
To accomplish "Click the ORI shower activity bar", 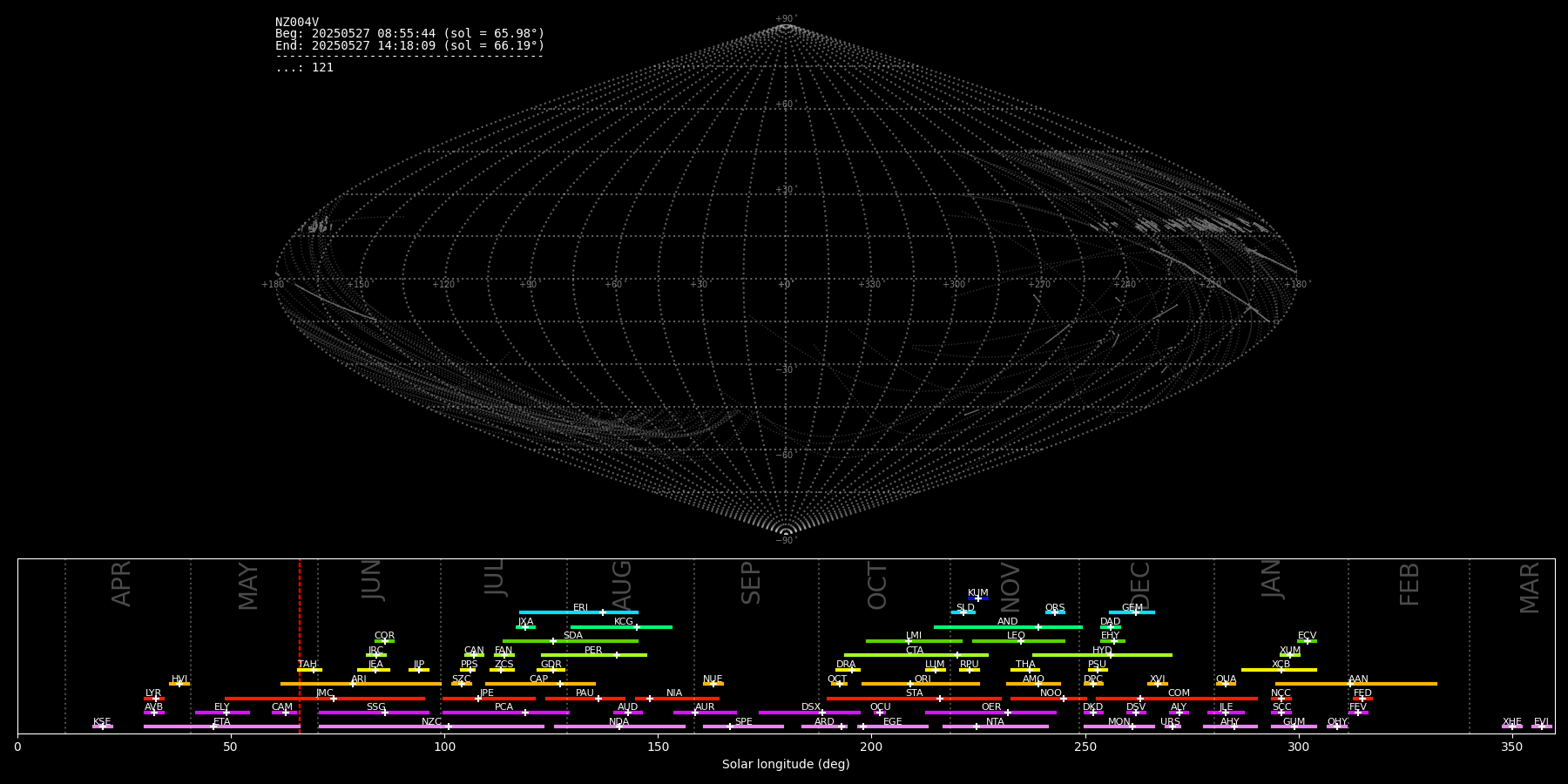I will pyautogui.click(x=921, y=684).
